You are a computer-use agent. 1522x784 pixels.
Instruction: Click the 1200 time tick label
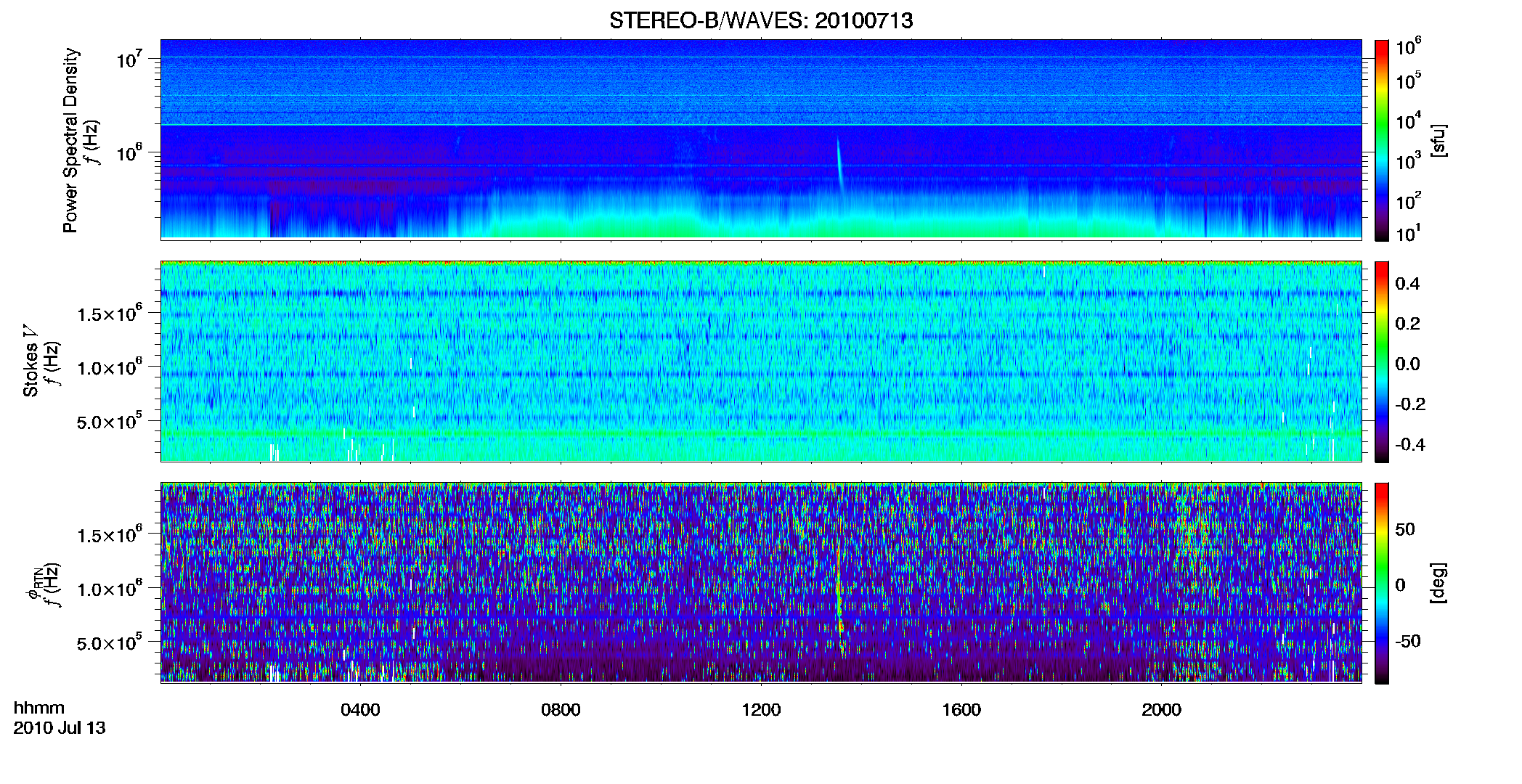tap(761, 710)
